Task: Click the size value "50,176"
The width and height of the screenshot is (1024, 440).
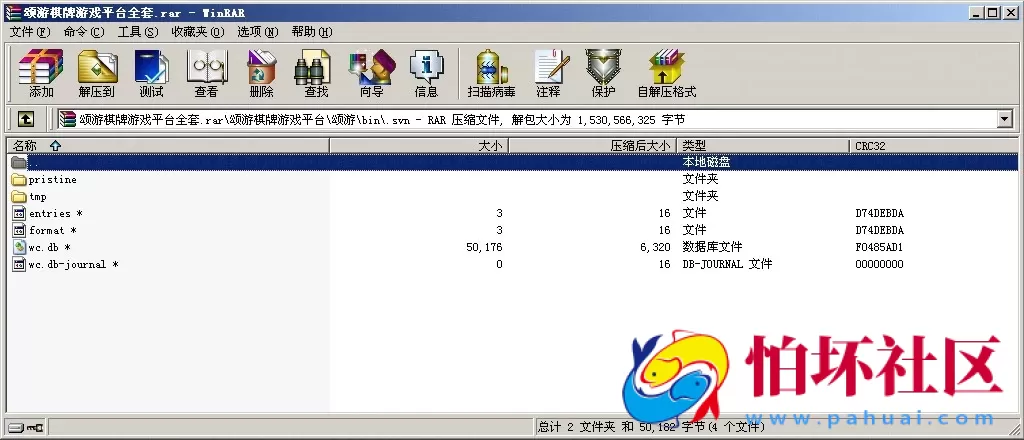Action: pyautogui.click(x=485, y=247)
